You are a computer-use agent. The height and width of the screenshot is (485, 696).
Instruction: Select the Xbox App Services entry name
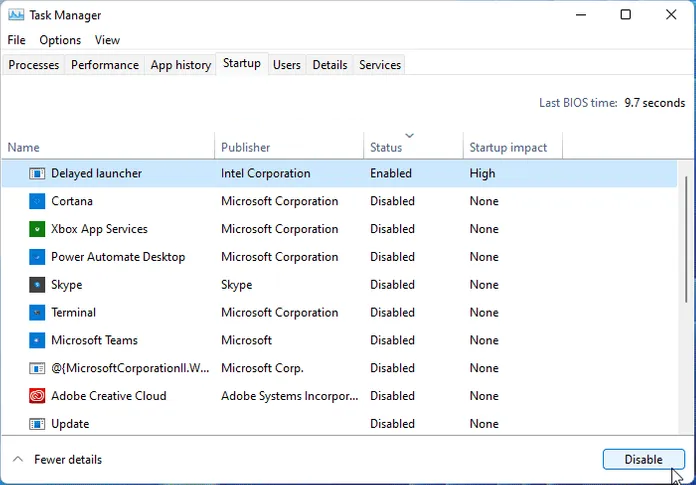[99, 229]
